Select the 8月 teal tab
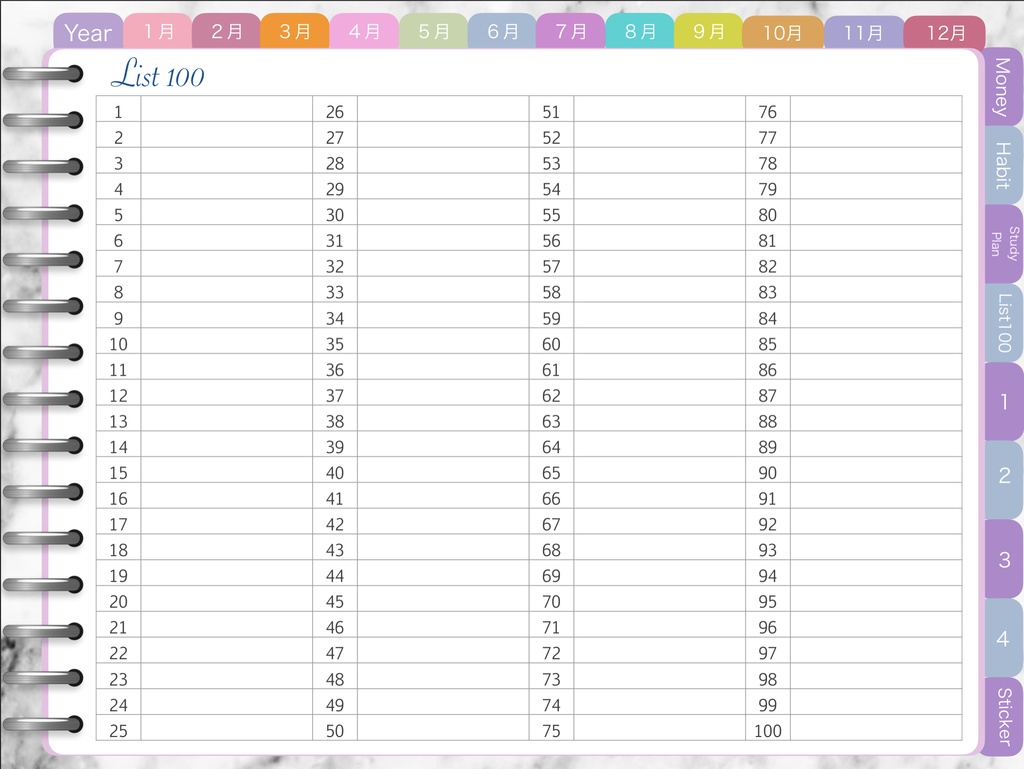 (x=640, y=31)
